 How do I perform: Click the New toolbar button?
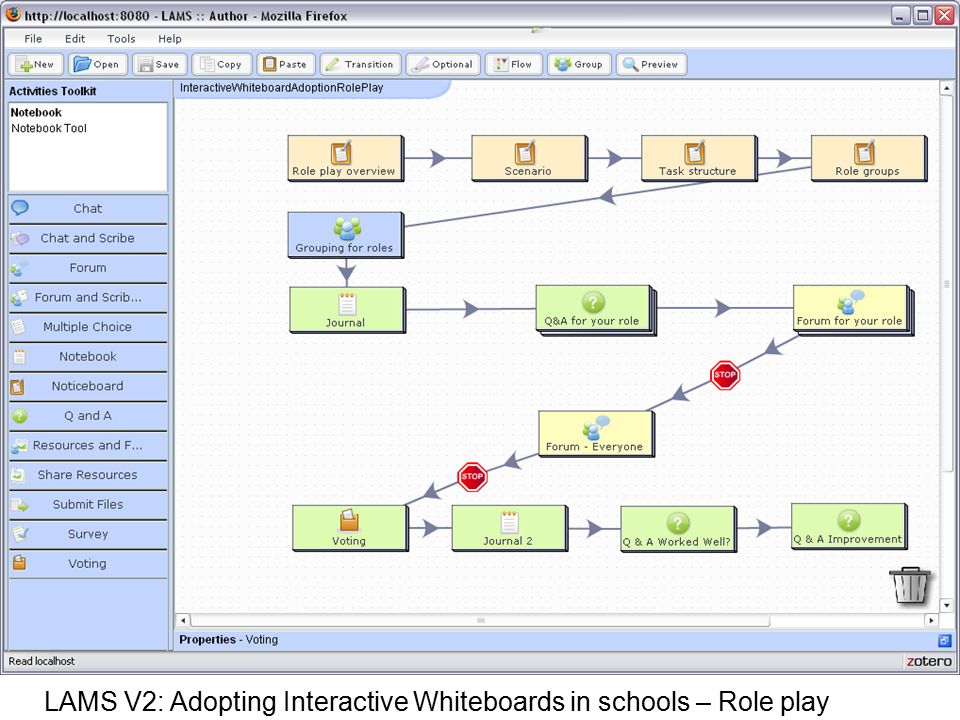36,64
